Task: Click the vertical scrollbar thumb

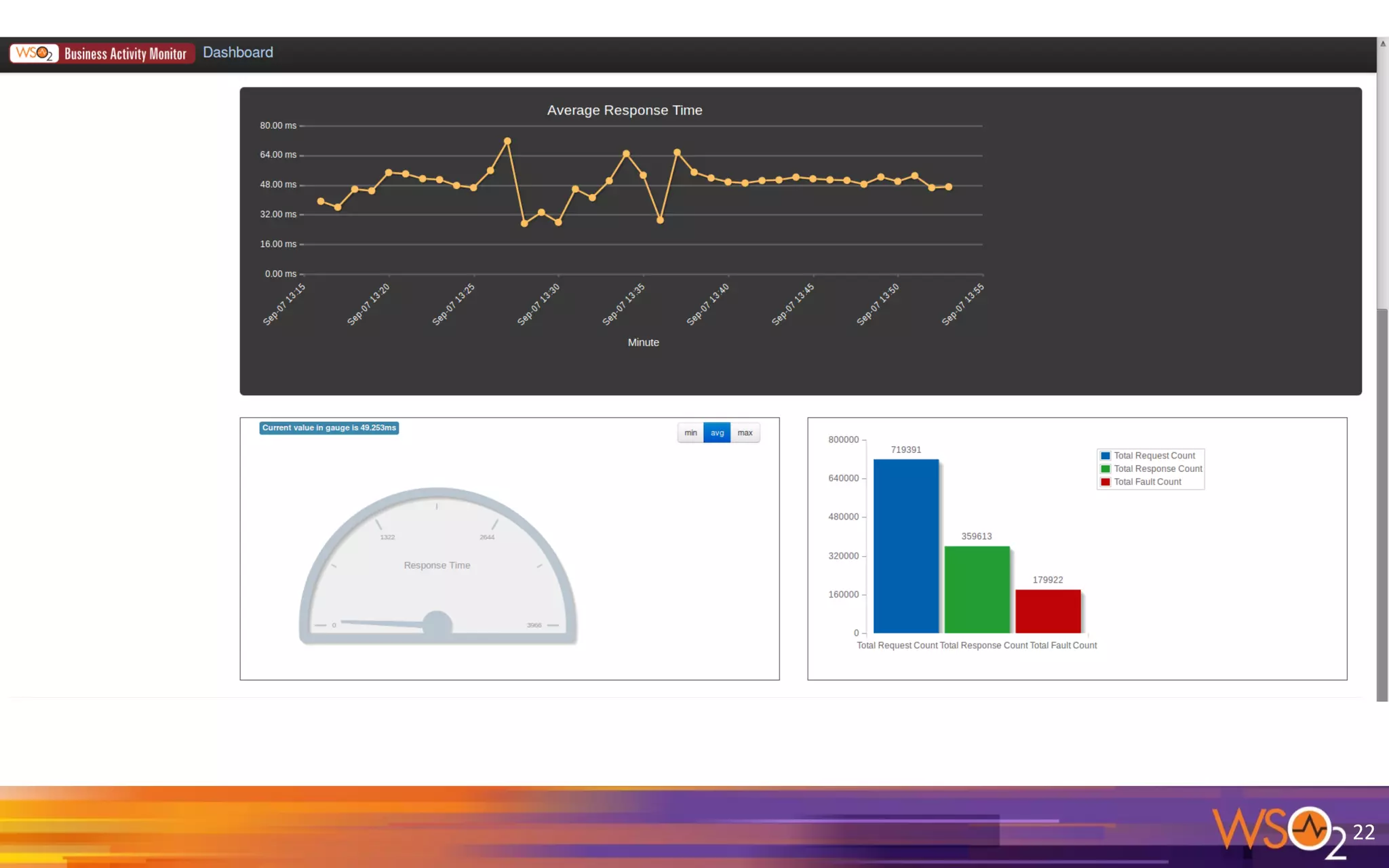Action: tap(1382, 505)
